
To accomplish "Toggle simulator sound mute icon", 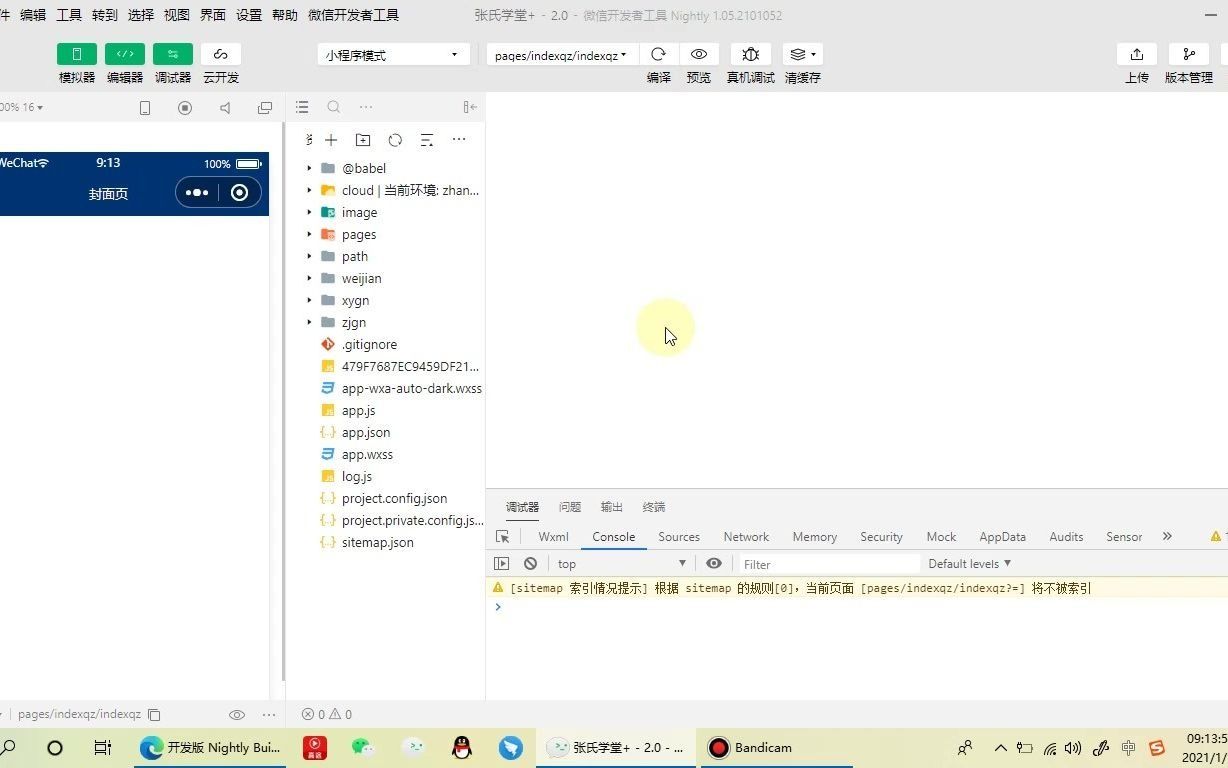I will point(225,108).
